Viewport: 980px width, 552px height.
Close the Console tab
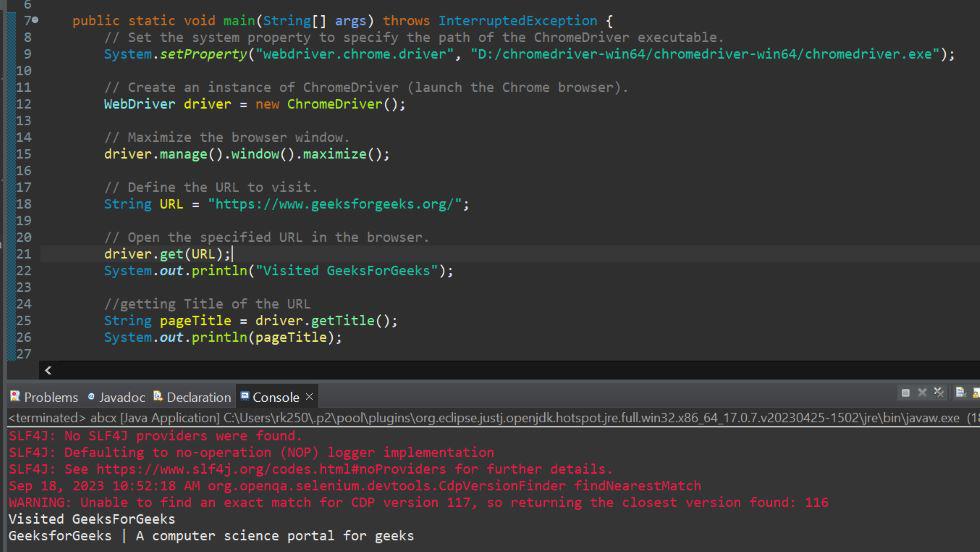coord(309,397)
